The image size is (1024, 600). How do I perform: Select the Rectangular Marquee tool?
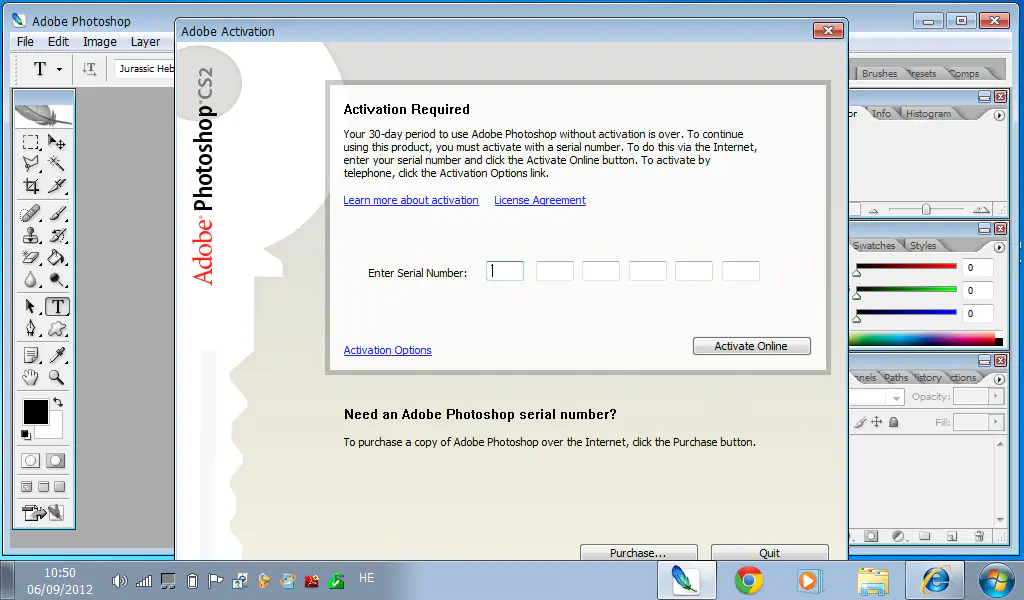pyautogui.click(x=31, y=143)
